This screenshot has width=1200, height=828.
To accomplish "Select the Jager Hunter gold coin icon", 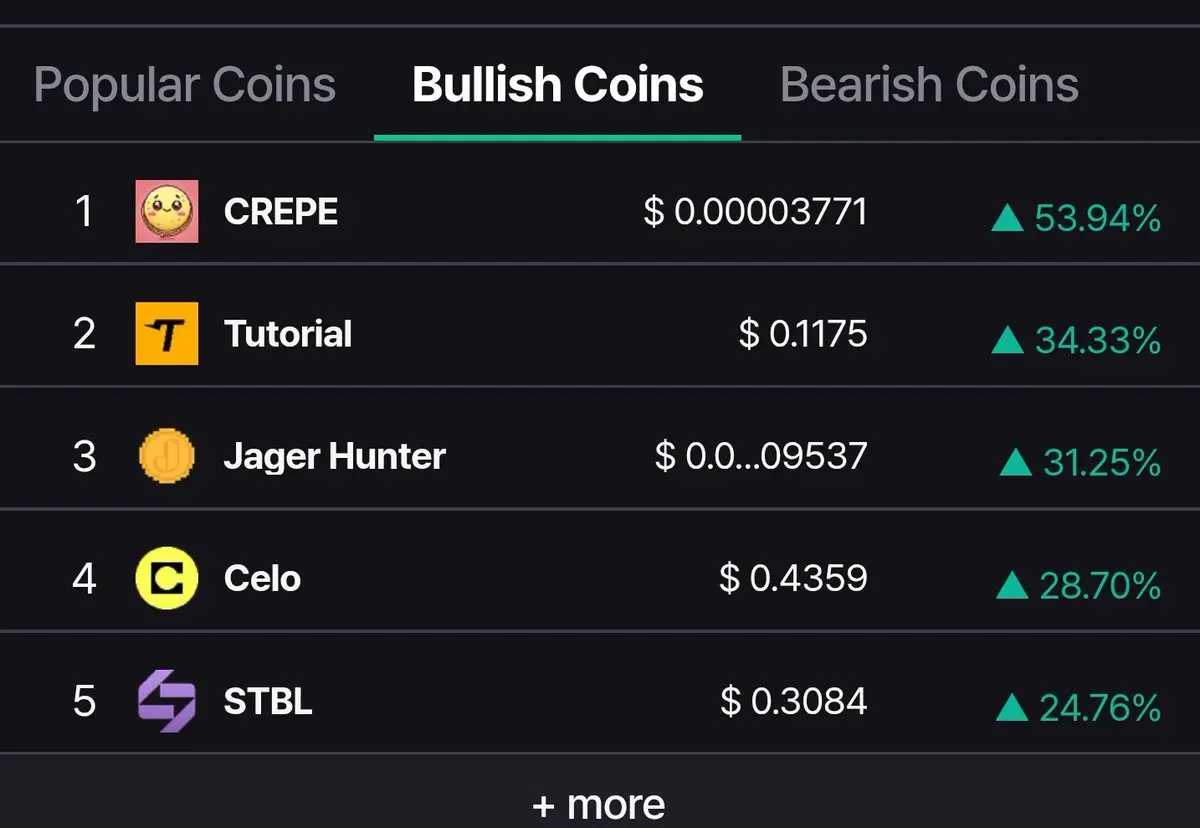I will click(167, 456).
